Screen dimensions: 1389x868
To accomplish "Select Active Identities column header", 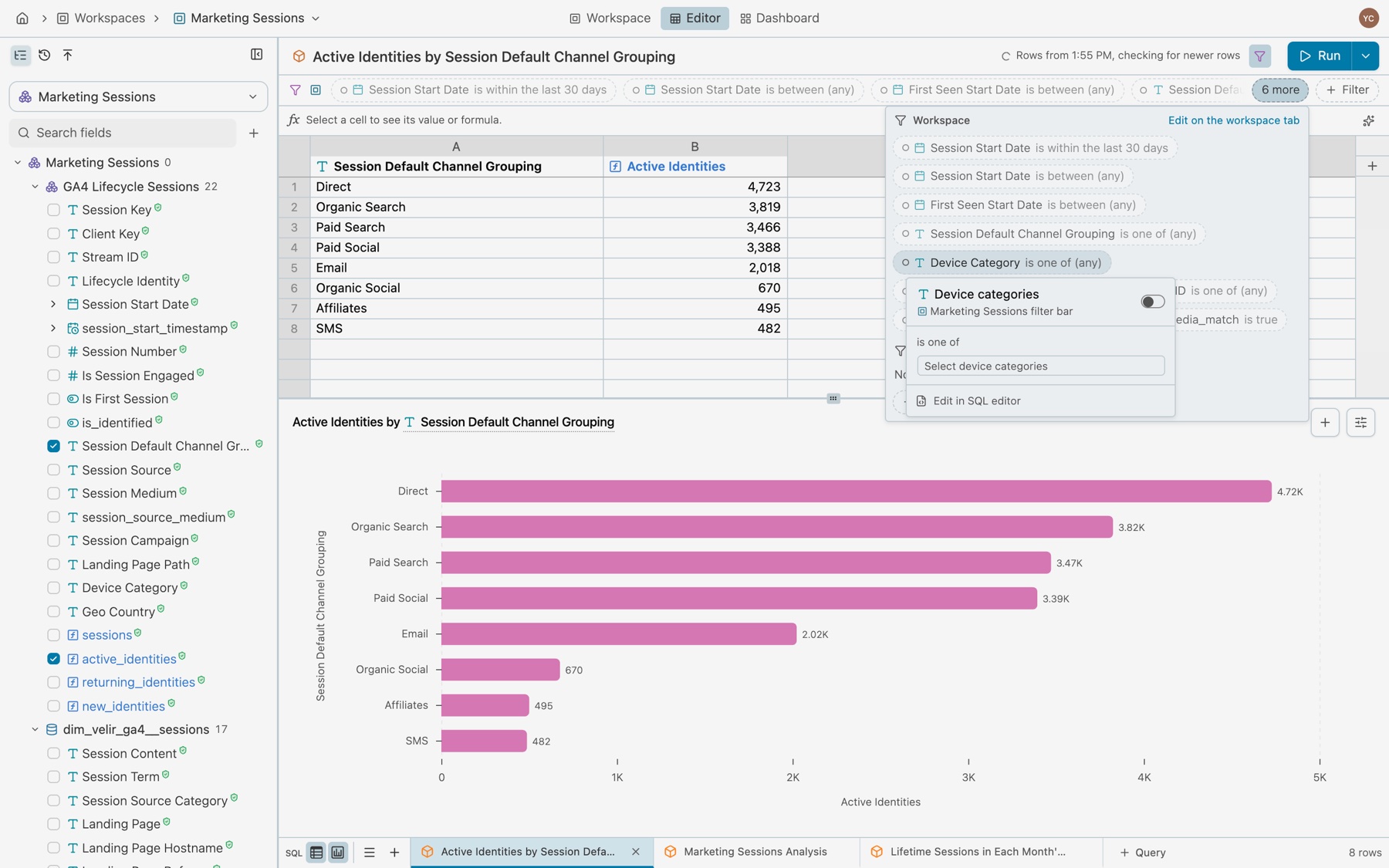I will 694,166.
